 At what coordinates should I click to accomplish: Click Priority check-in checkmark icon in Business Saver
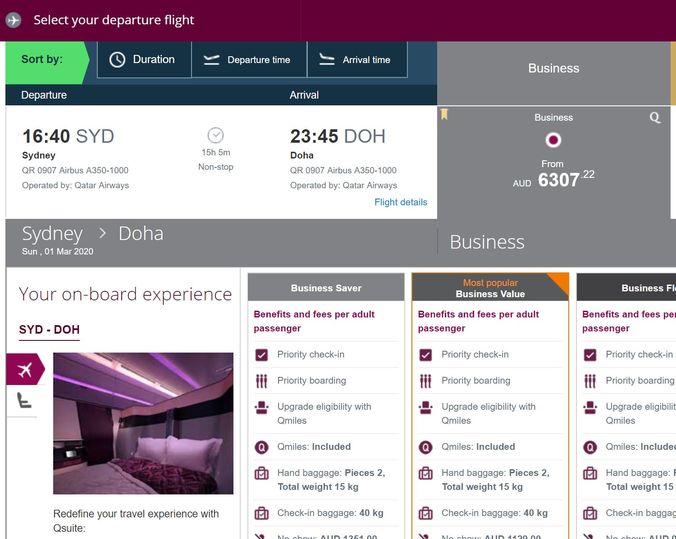(261, 354)
